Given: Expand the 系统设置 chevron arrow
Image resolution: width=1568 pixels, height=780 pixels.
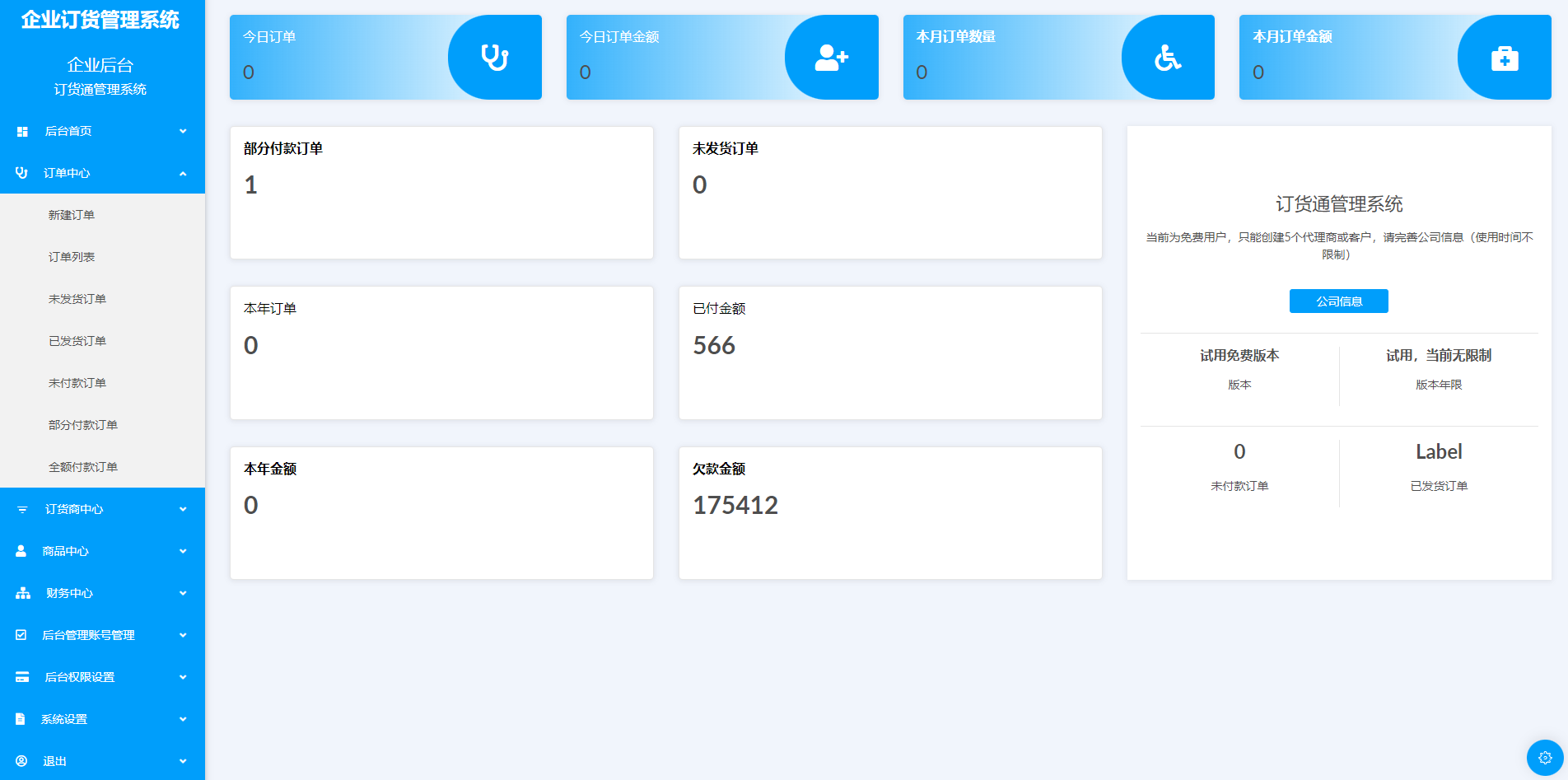Looking at the screenshot, I should pyautogui.click(x=183, y=719).
